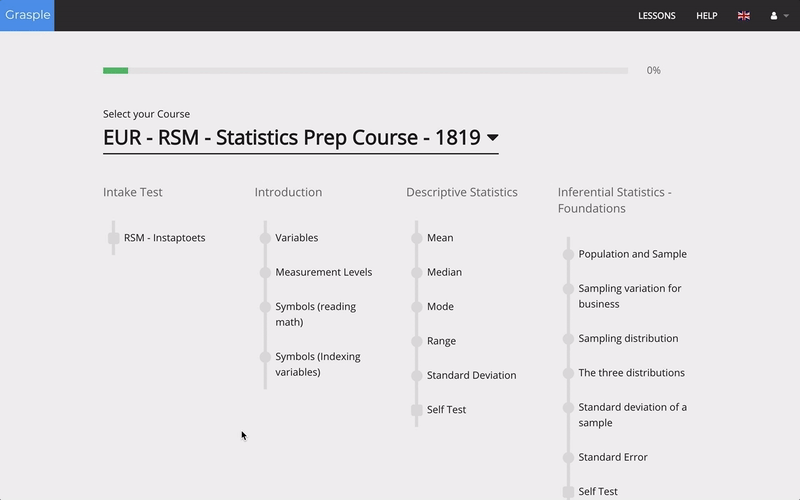Open the Measurement Levels lesson
800x500 pixels.
coord(323,272)
